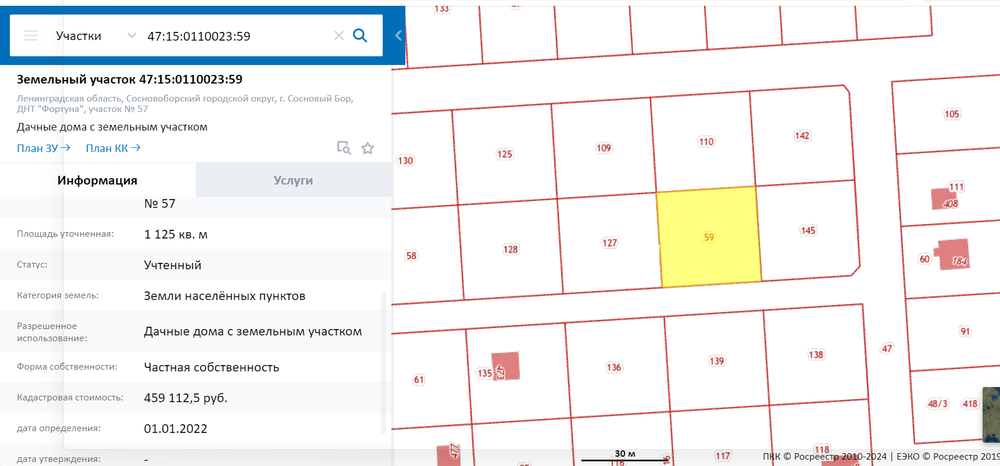
Task: Switch to the Информация tab
Action: (x=97, y=180)
